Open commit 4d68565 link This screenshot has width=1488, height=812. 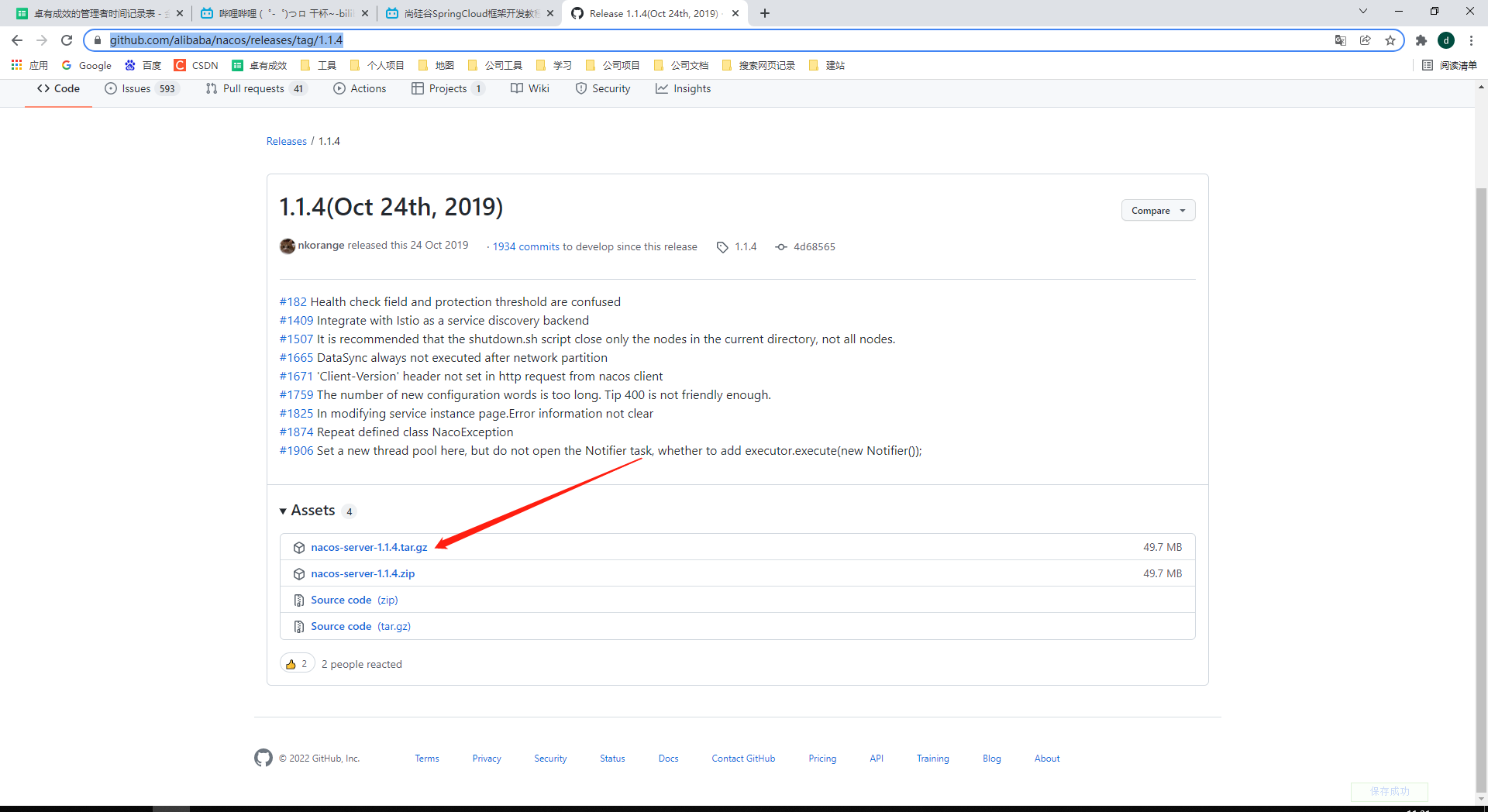[815, 247]
